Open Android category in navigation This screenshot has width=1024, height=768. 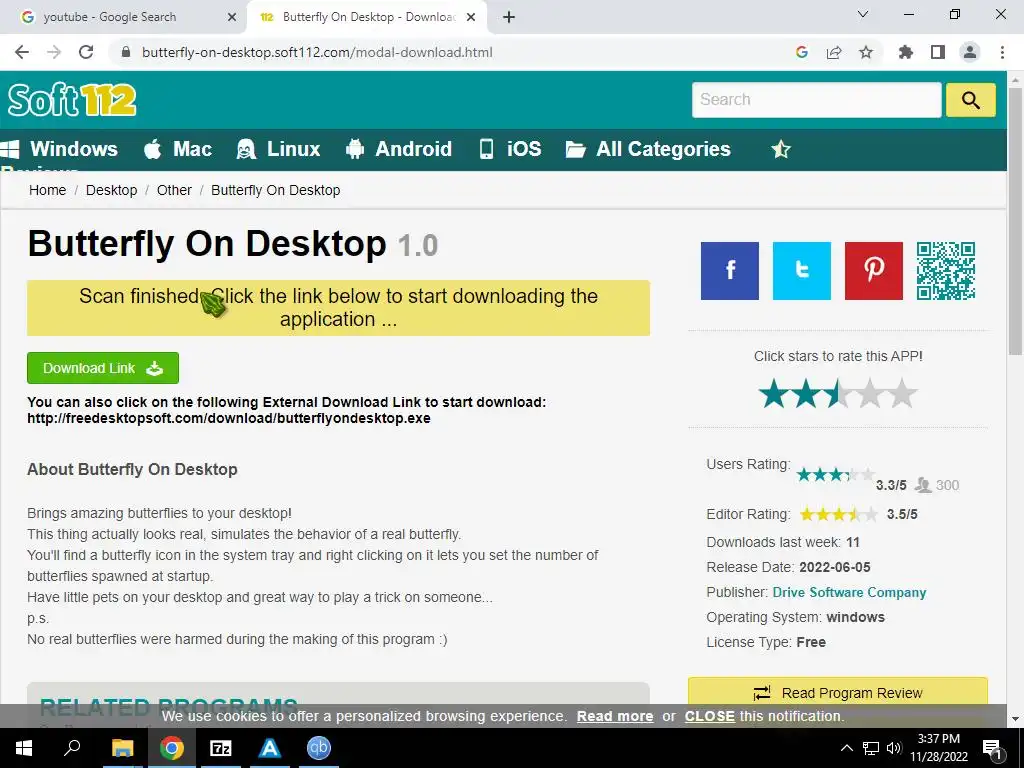399,149
